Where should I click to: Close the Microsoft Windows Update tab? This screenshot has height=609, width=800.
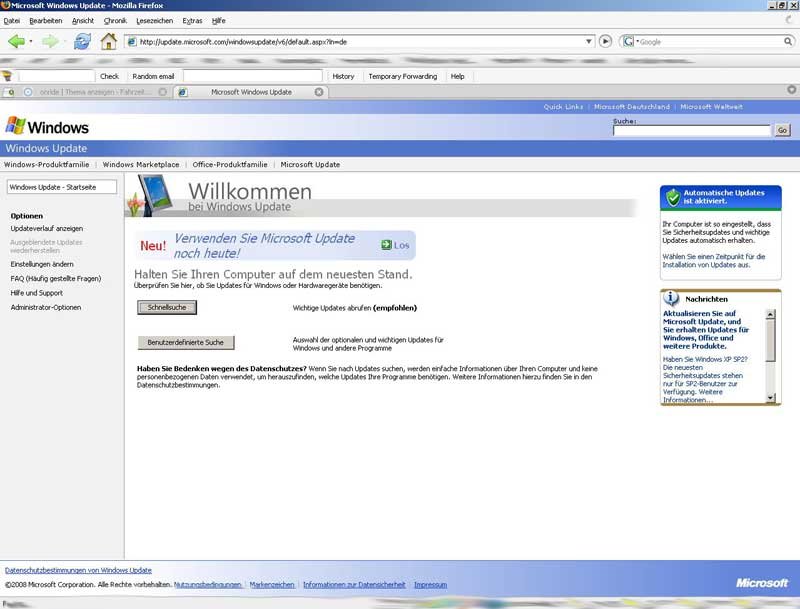[x=319, y=92]
